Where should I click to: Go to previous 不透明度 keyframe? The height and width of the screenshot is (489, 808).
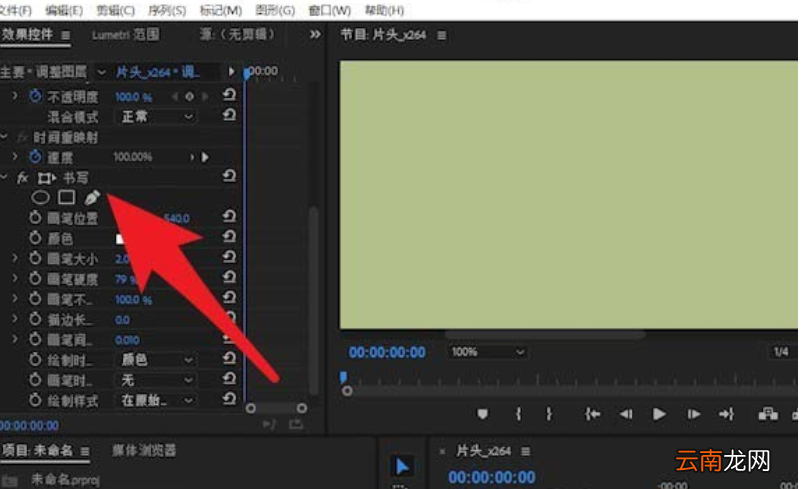(174, 96)
